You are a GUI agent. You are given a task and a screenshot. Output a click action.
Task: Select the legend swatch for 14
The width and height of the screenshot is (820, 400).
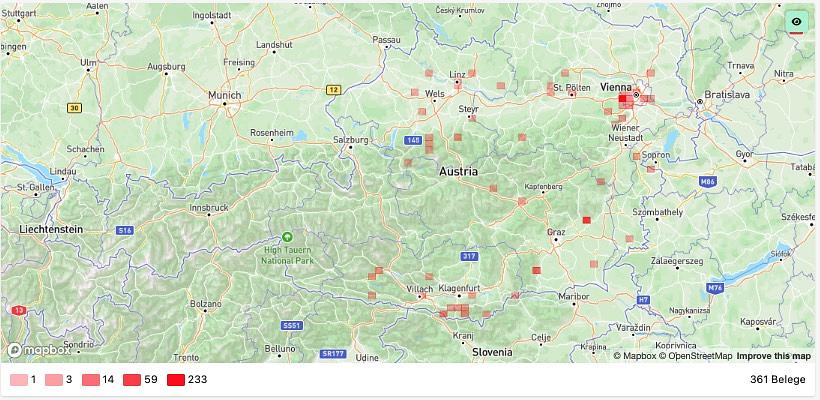[x=90, y=380]
